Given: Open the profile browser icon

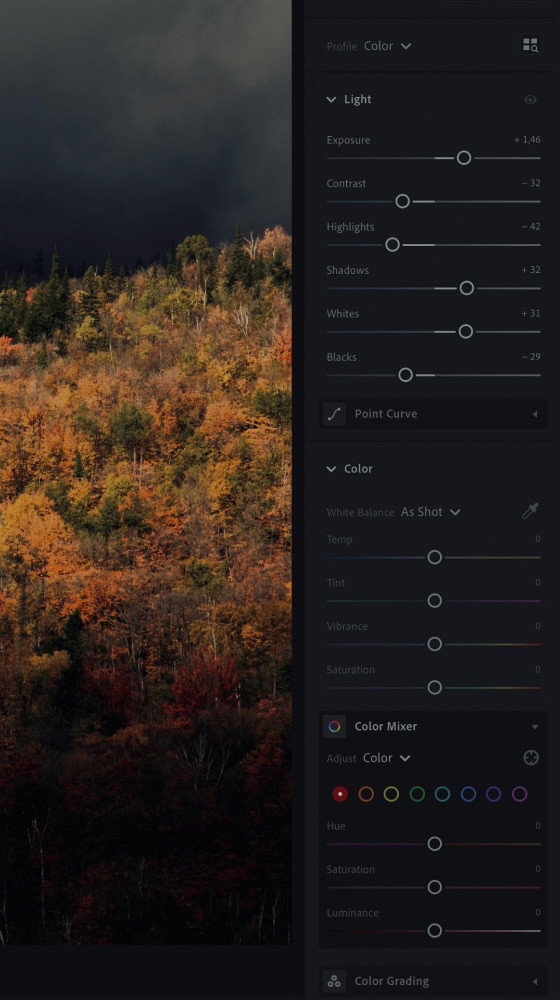Looking at the screenshot, I should coord(530,45).
